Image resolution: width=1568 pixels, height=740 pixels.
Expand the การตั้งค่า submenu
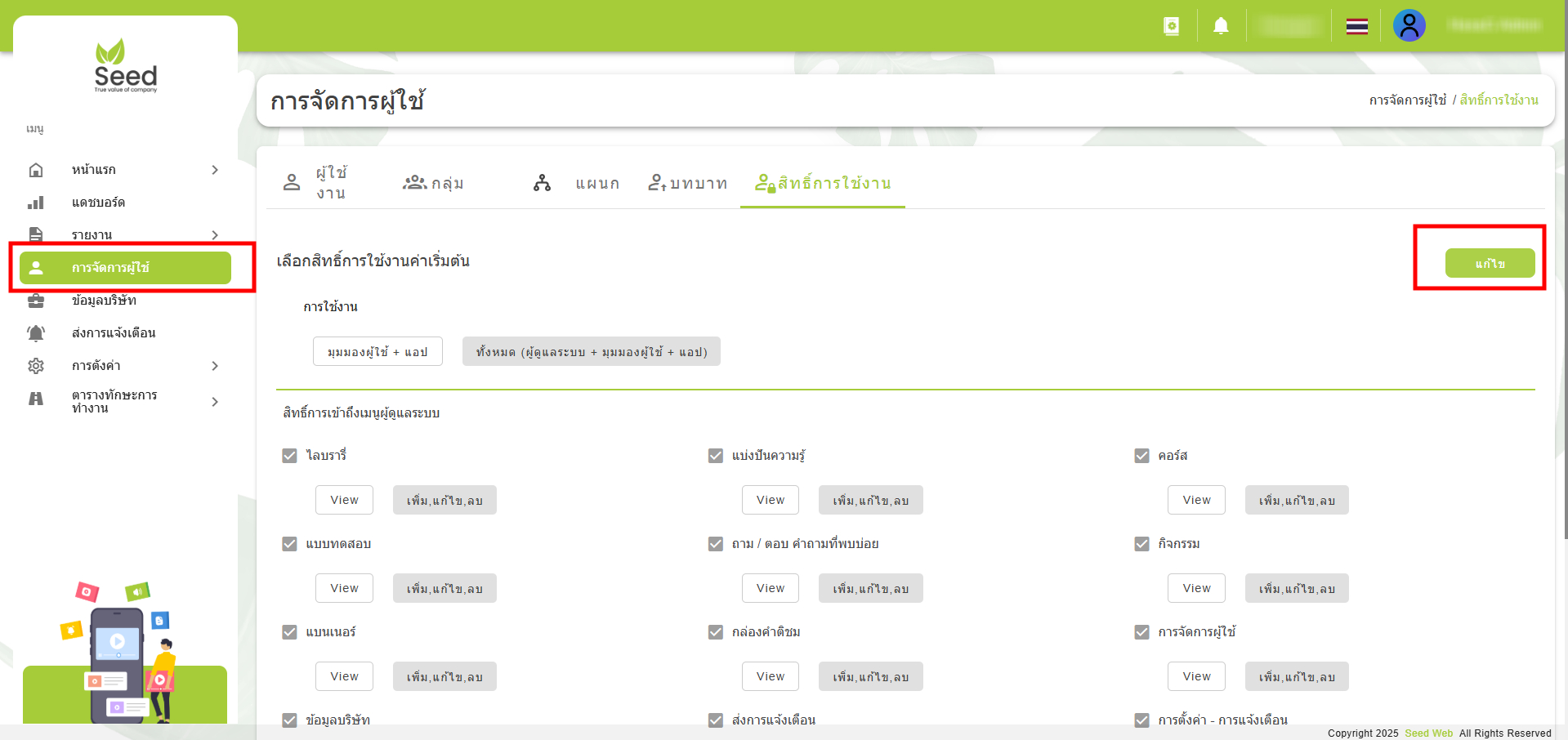(215, 365)
